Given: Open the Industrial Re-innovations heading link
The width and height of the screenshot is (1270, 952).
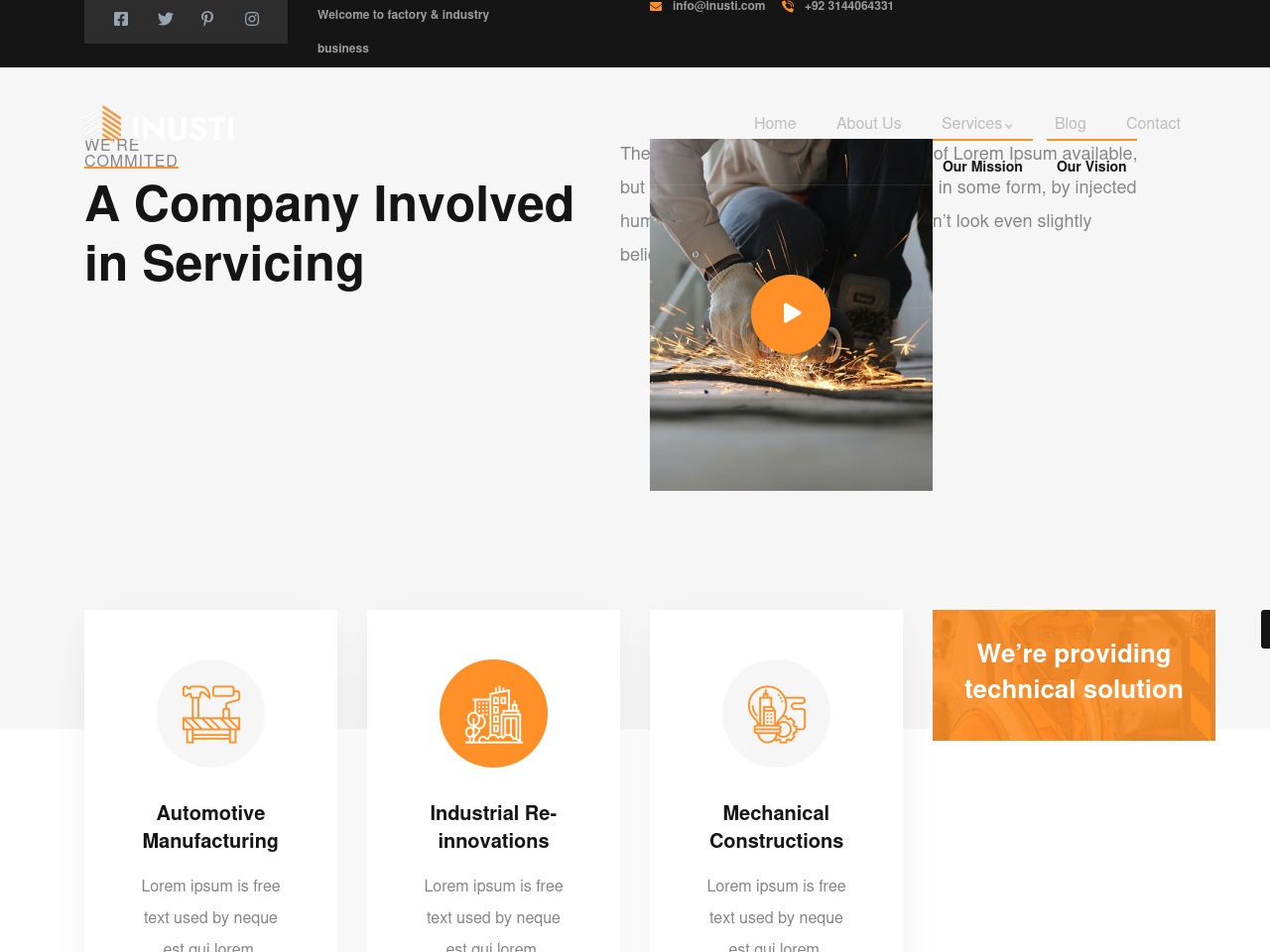Looking at the screenshot, I should tap(493, 827).
